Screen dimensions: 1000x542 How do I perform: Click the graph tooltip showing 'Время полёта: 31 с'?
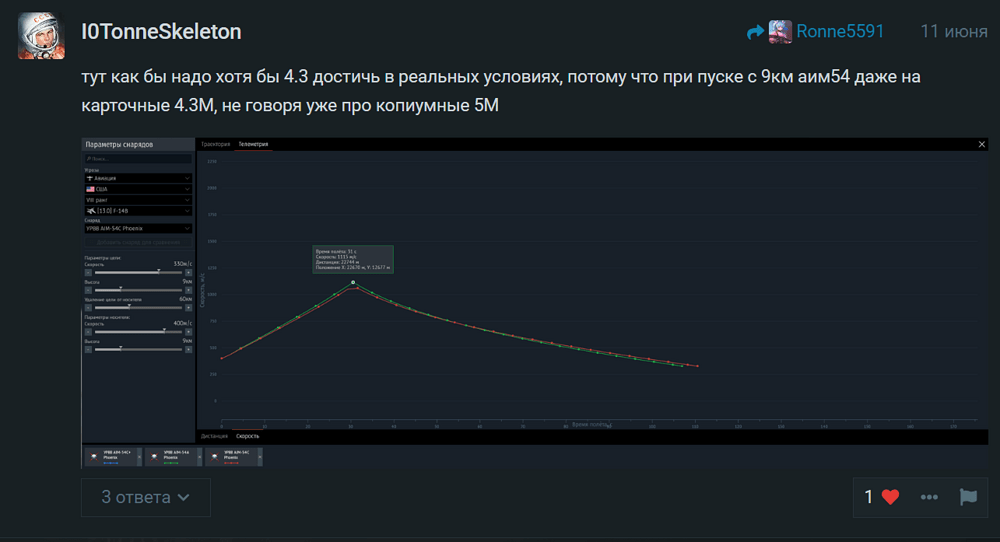coord(353,260)
